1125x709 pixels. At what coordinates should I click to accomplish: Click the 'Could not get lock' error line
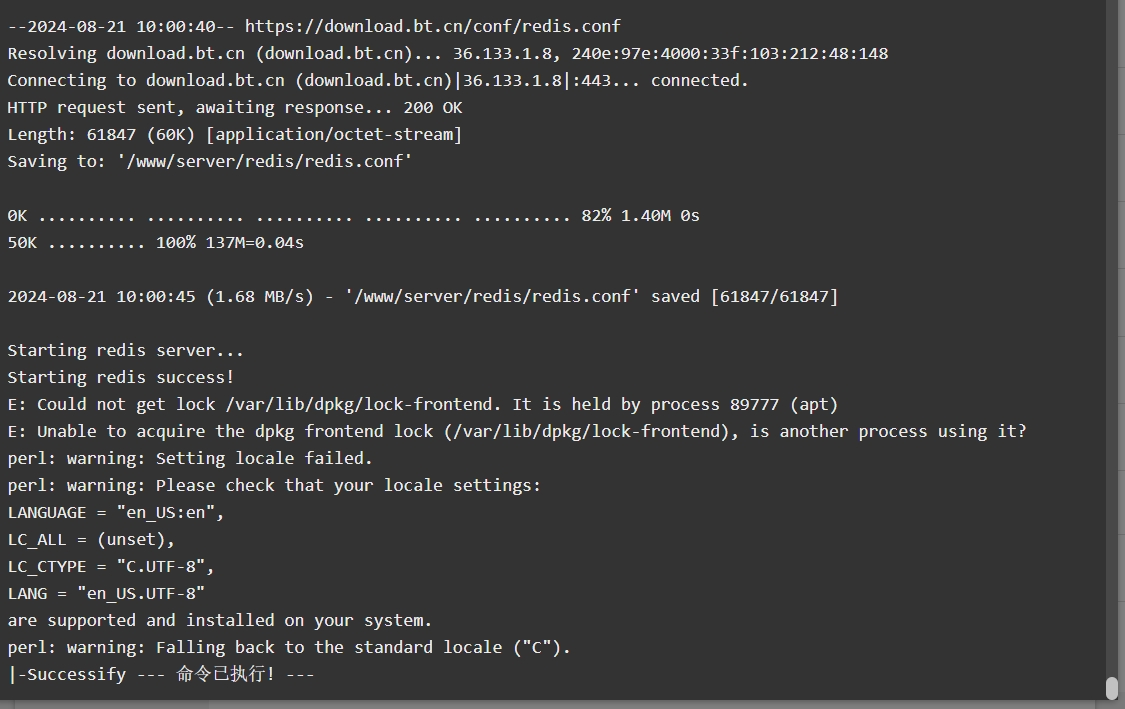click(x=423, y=405)
